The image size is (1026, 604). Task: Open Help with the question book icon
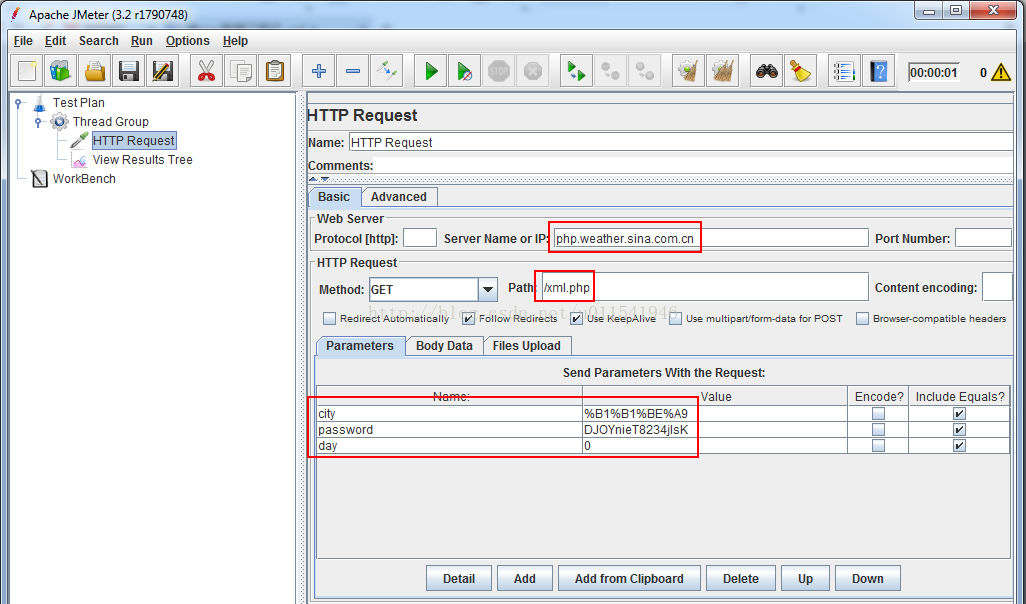[x=878, y=71]
